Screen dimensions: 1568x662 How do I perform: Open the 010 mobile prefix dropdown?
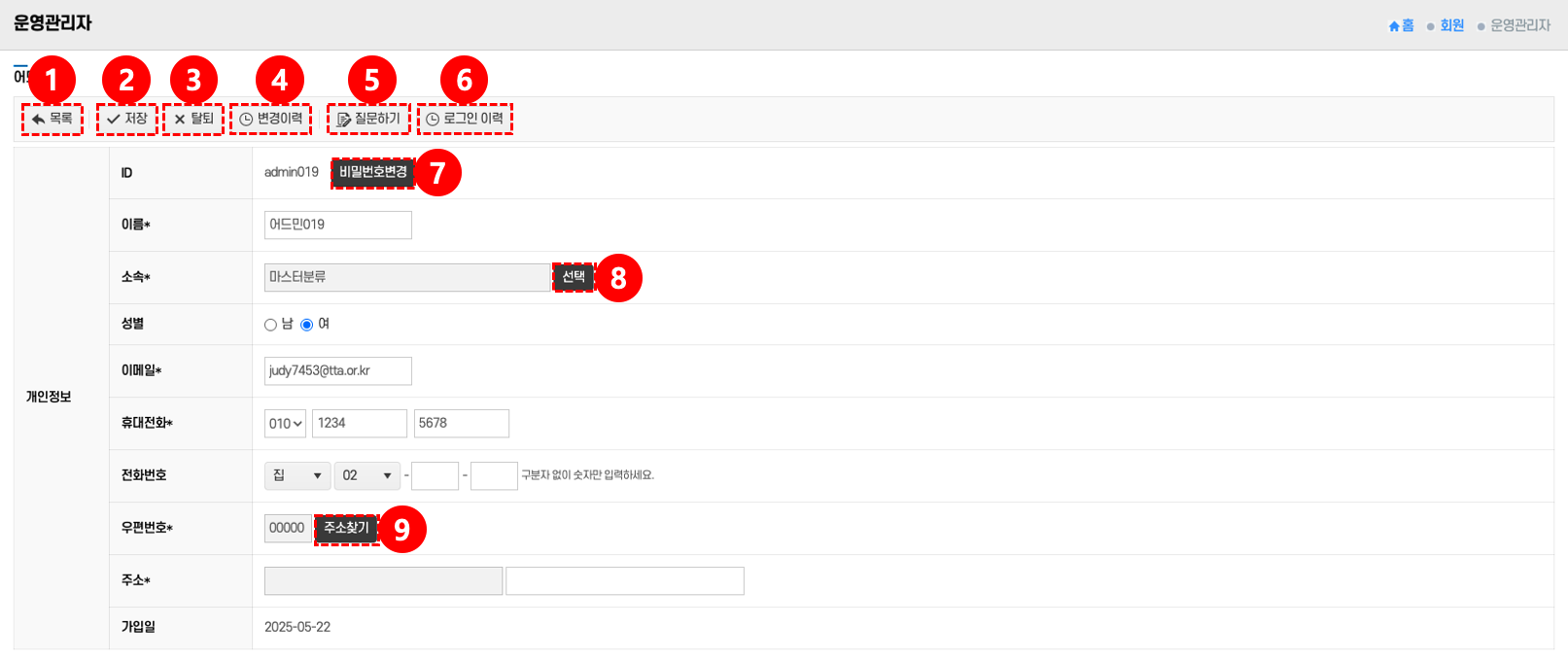[x=286, y=424]
